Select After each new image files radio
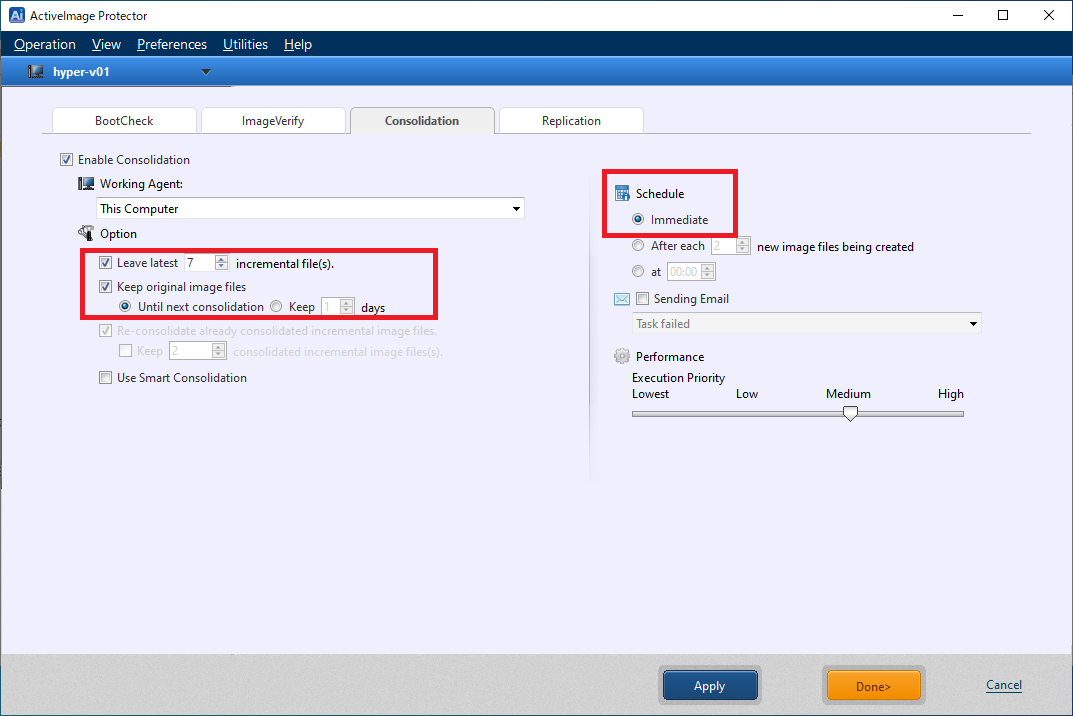Screen dimensions: 1073x716 [638, 245]
